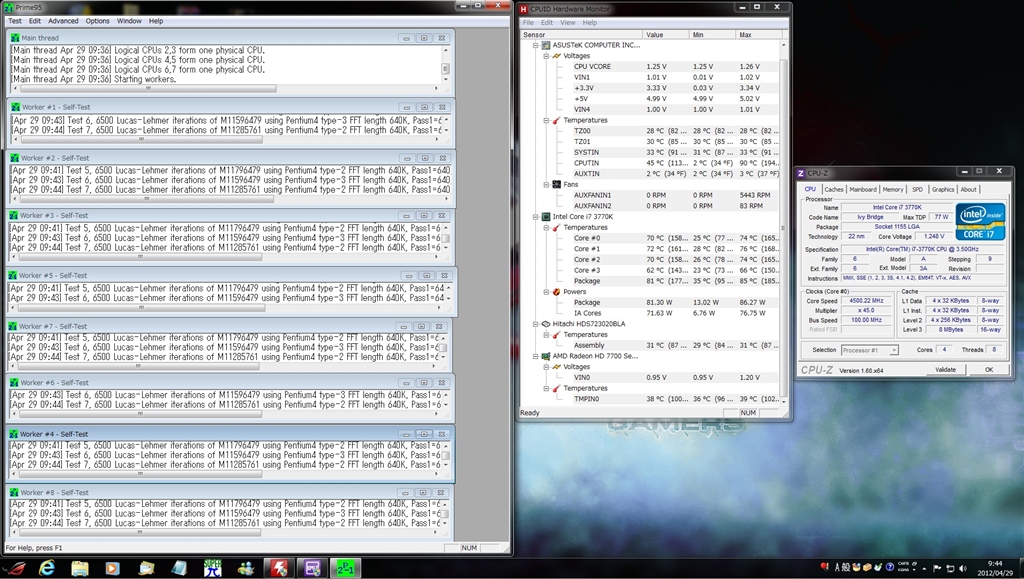The width and height of the screenshot is (1024, 579).
Task: Collapse the Powers node under Intel Core i7
Action: click(x=546, y=292)
